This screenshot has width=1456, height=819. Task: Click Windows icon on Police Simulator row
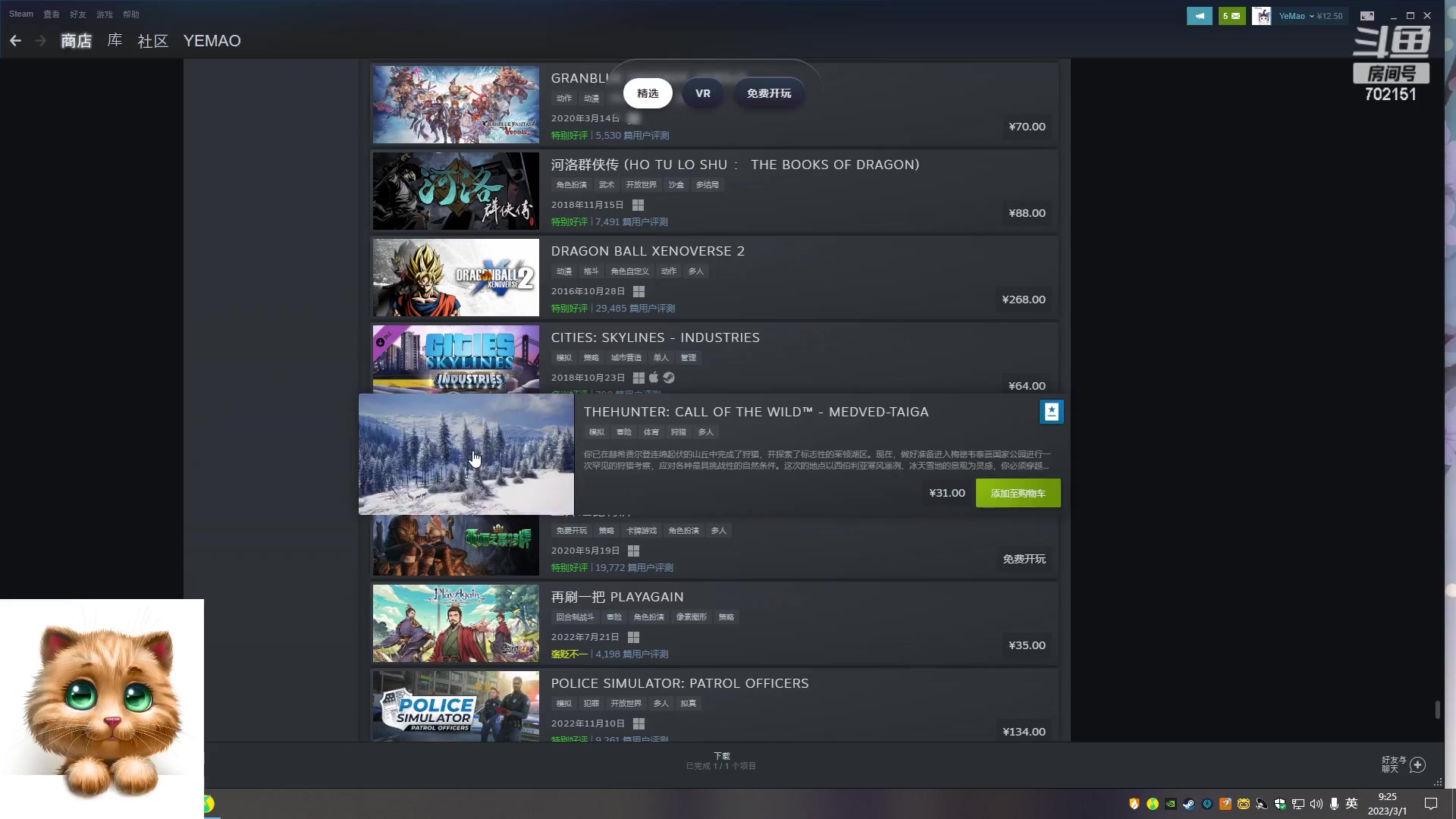point(639,724)
